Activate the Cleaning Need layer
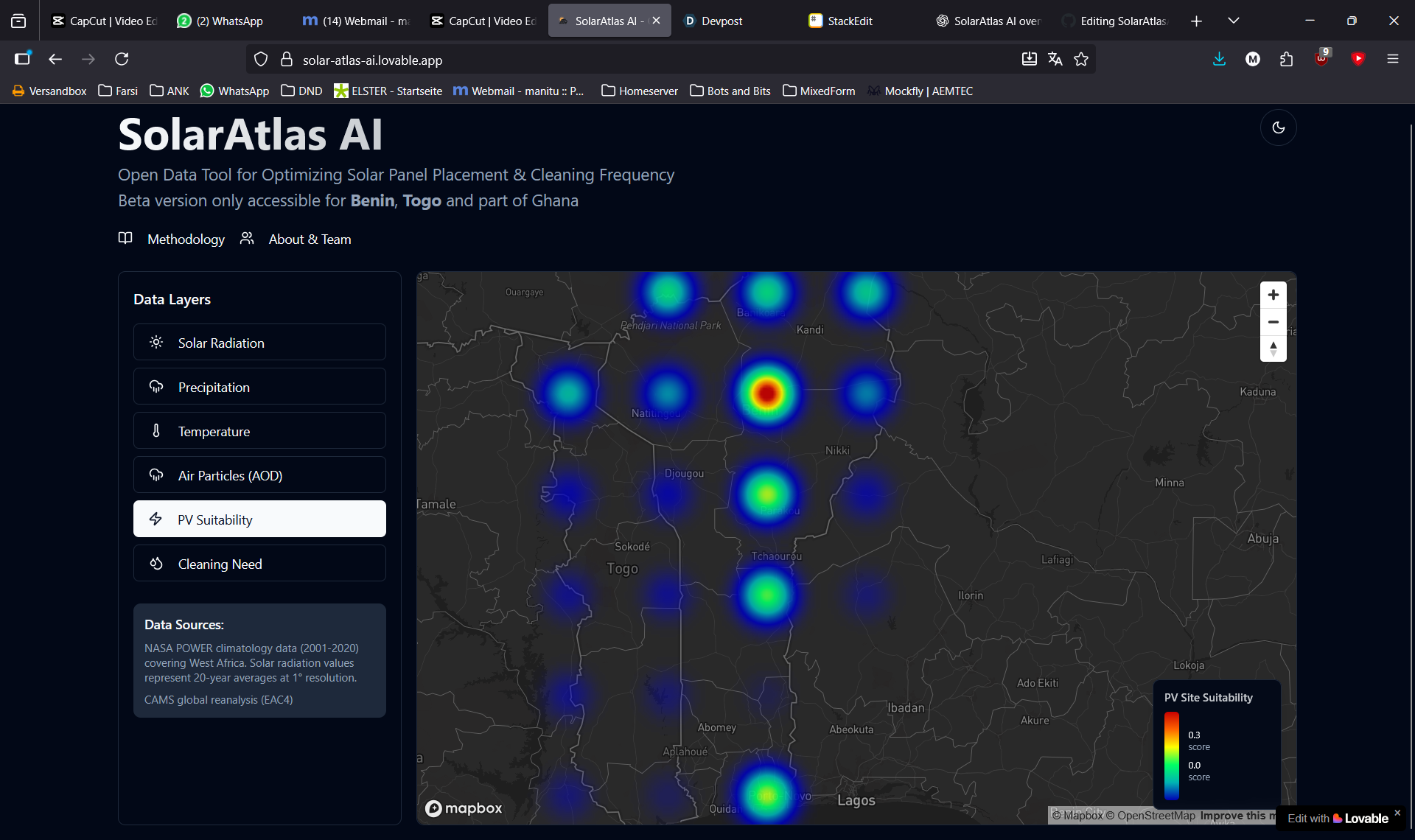The width and height of the screenshot is (1415, 840). tap(259, 564)
